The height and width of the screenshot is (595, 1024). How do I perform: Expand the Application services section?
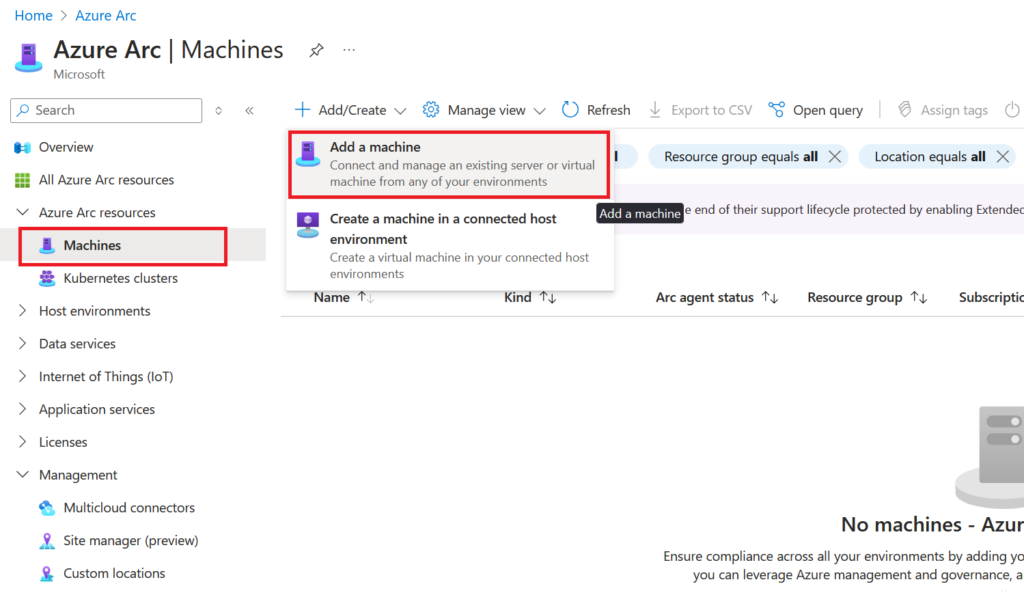pyautogui.click(x=22, y=409)
